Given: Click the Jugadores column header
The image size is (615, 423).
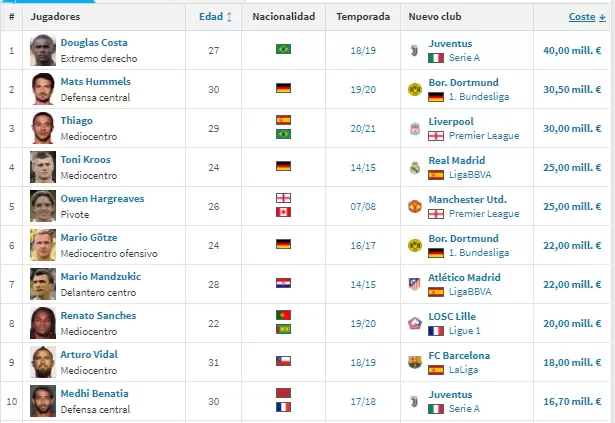Looking at the screenshot, I should coord(56,17).
